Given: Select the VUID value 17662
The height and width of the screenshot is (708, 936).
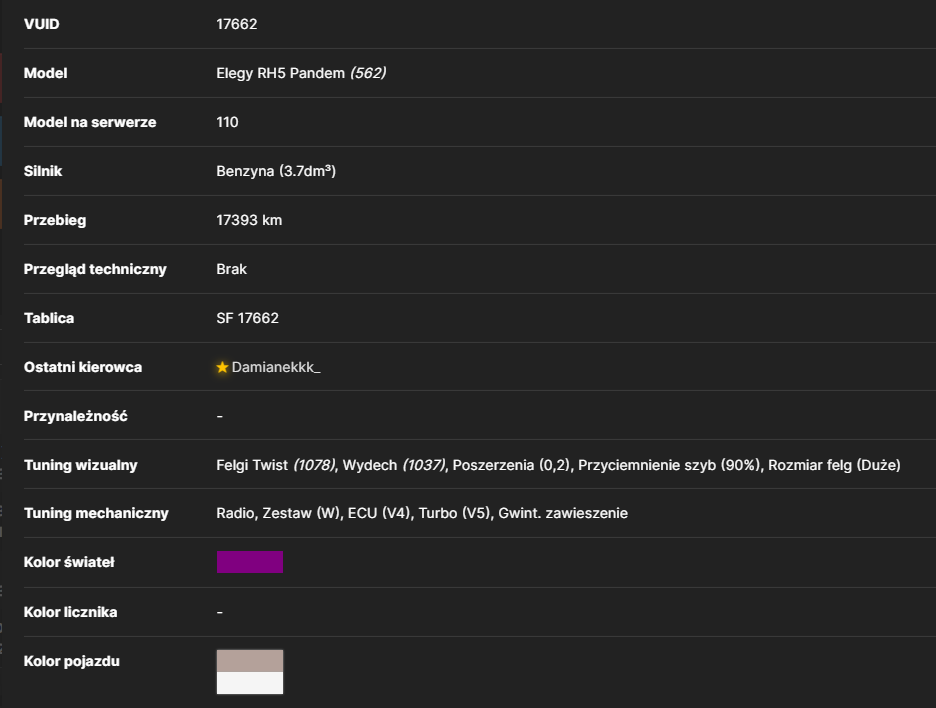Looking at the screenshot, I should click(x=236, y=24).
